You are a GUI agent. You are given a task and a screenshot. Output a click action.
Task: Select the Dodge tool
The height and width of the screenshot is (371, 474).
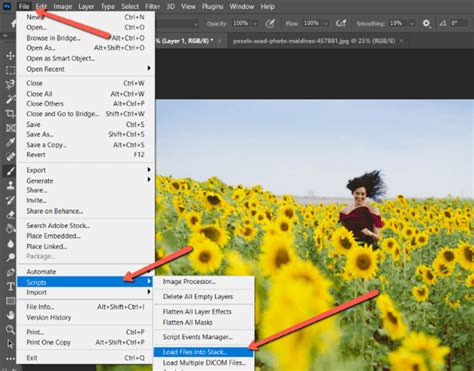(x=10, y=257)
